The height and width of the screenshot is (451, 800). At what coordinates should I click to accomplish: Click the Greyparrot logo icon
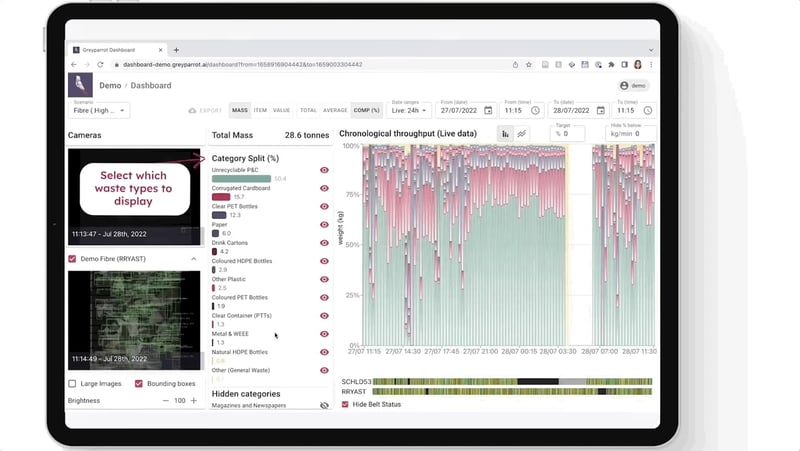tap(80, 85)
